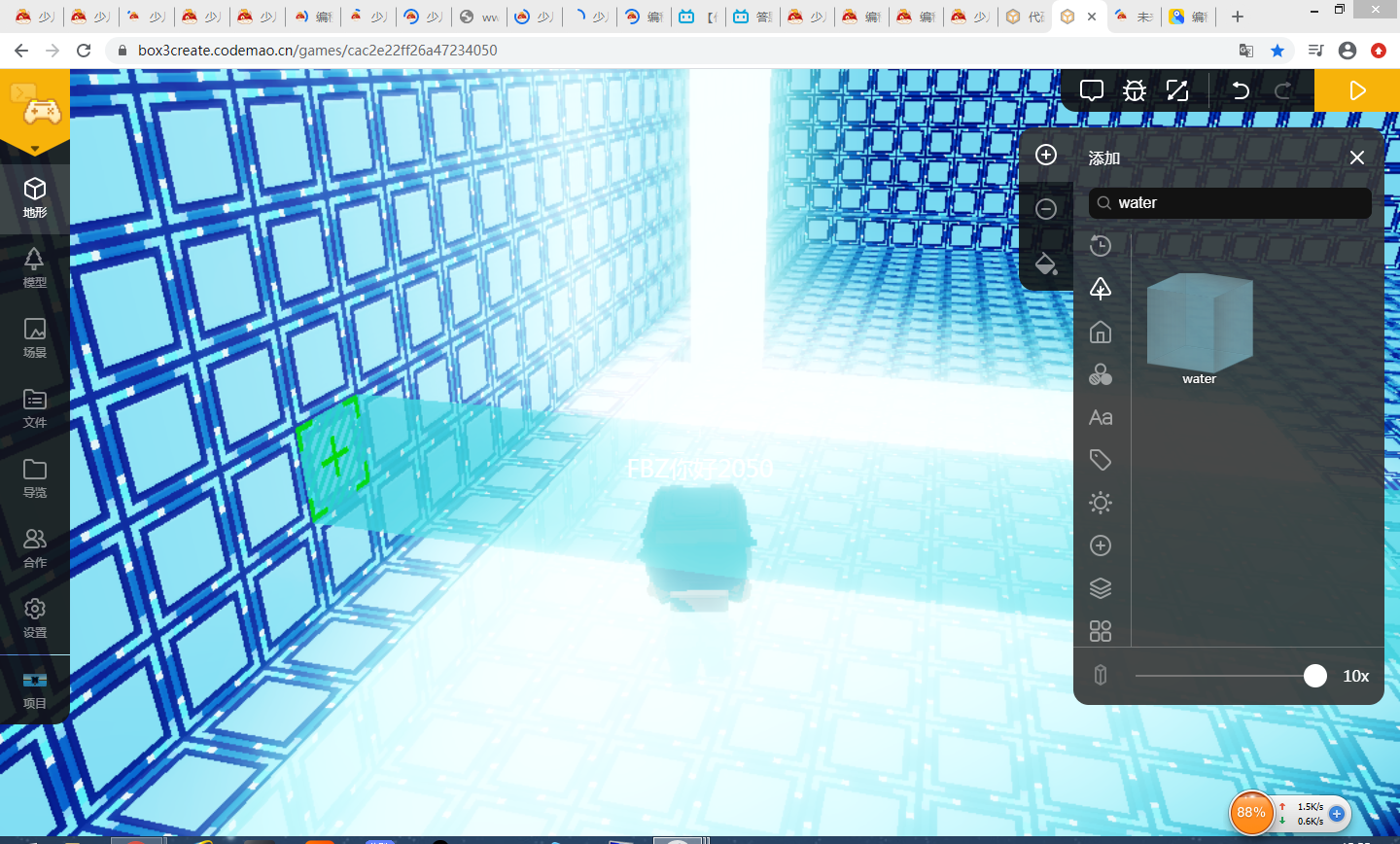Select the remove-block minus tool

coord(1046,209)
